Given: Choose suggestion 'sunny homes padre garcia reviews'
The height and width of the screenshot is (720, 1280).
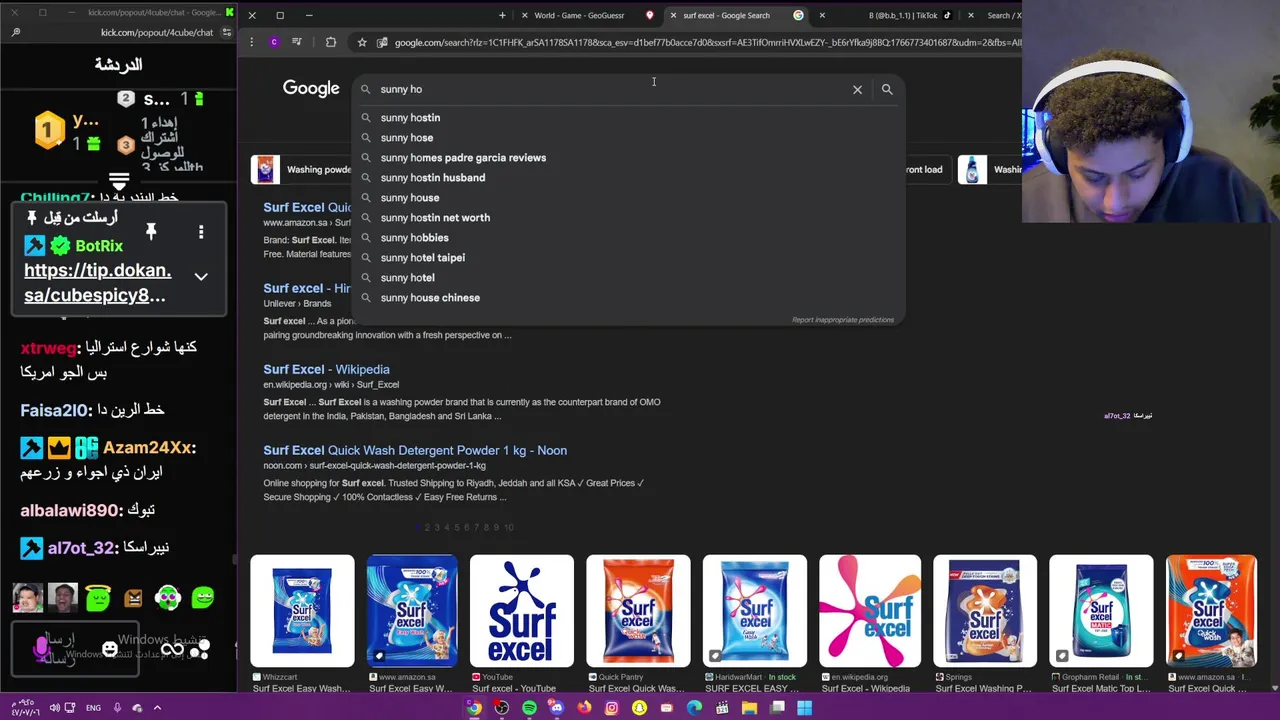Looking at the screenshot, I should (x=628, y=158).
